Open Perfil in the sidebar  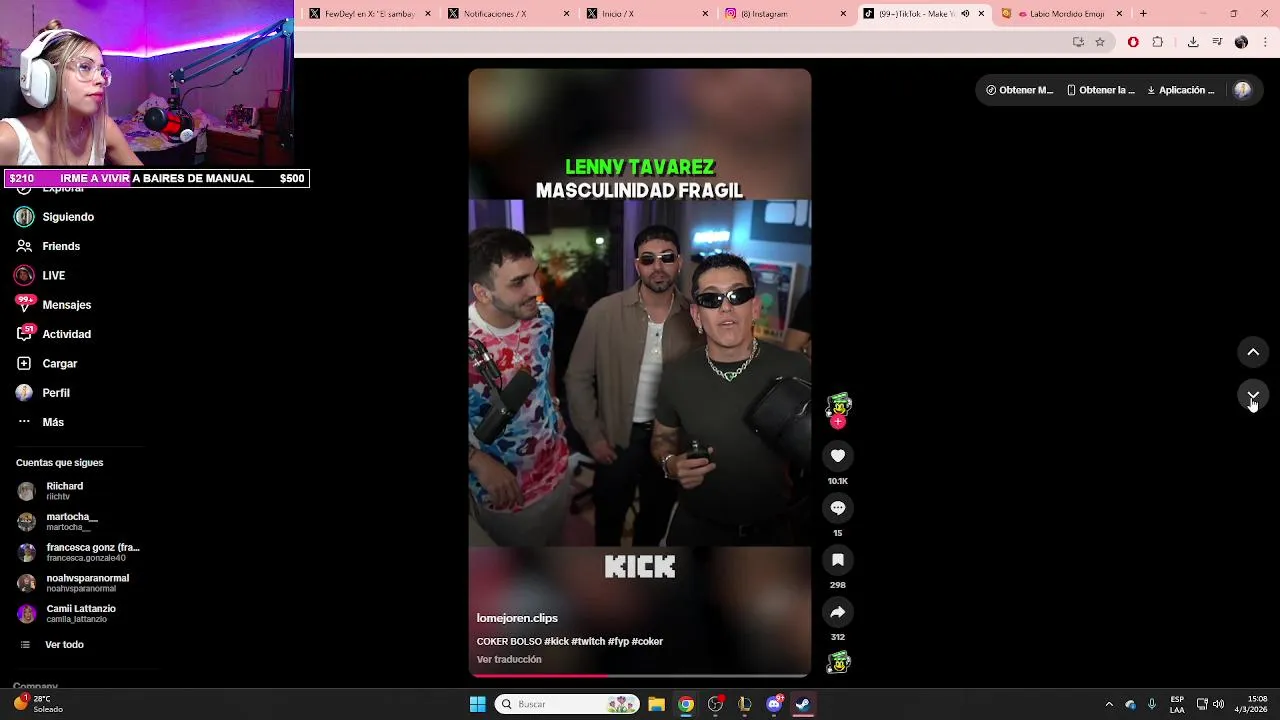(43, 393)
